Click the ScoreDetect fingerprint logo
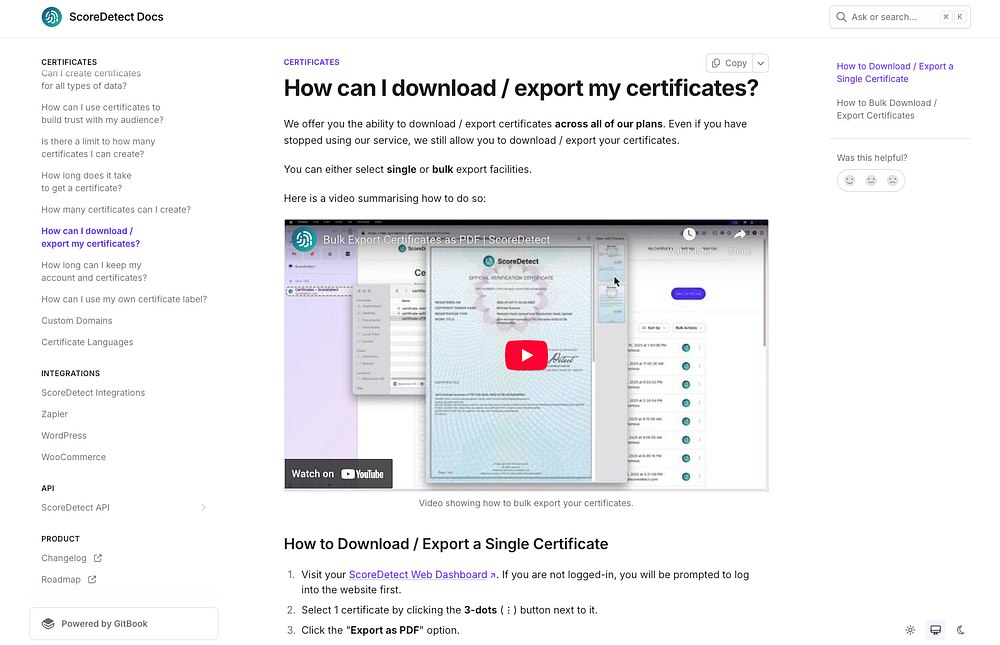Image resolution: width=1000 pixels, height=645 pixels. coord(52,17)
